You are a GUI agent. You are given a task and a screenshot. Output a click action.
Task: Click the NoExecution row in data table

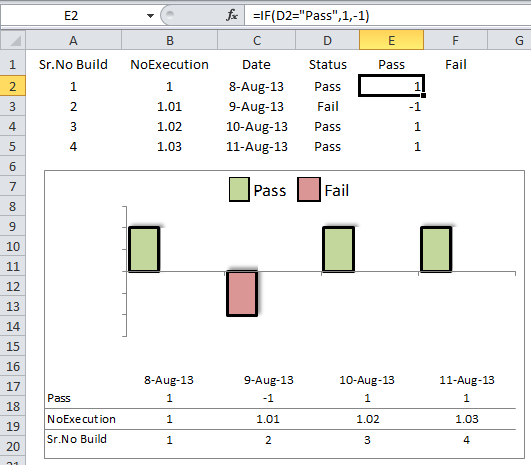coord(280,419)
